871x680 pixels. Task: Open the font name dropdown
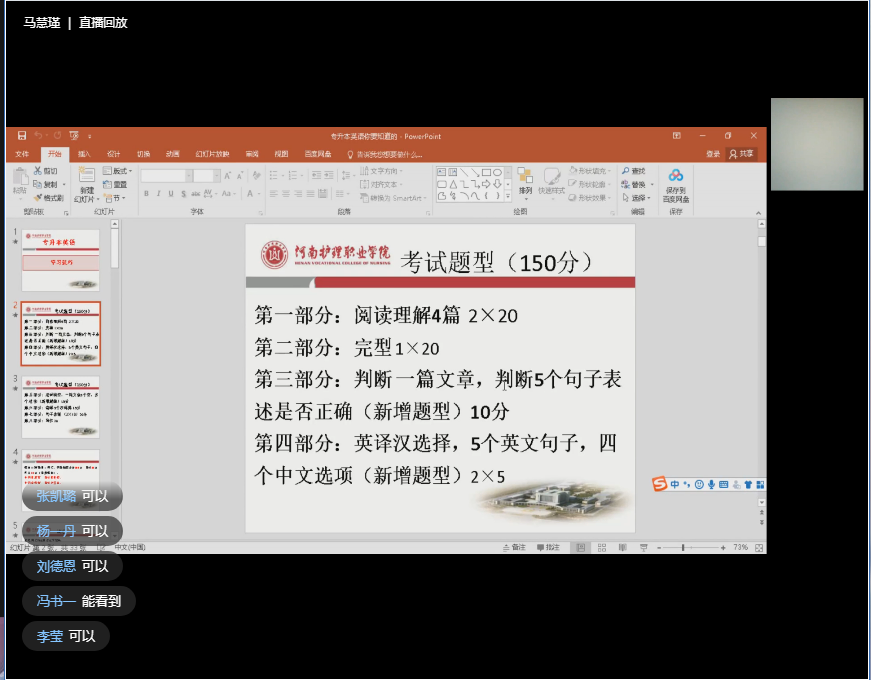pos(187,176)
